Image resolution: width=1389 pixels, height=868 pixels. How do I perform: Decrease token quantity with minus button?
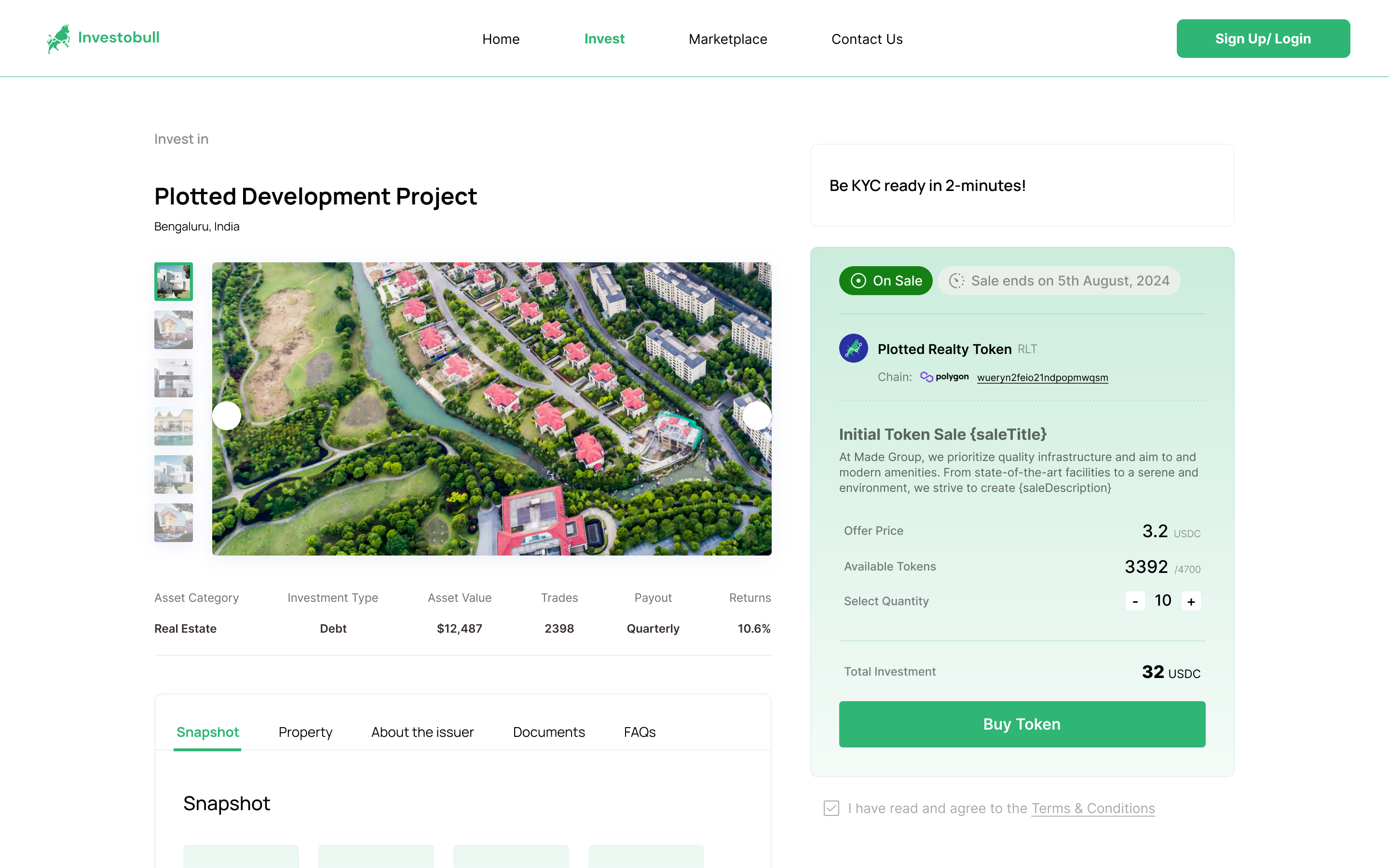[x=1135, y=601]
